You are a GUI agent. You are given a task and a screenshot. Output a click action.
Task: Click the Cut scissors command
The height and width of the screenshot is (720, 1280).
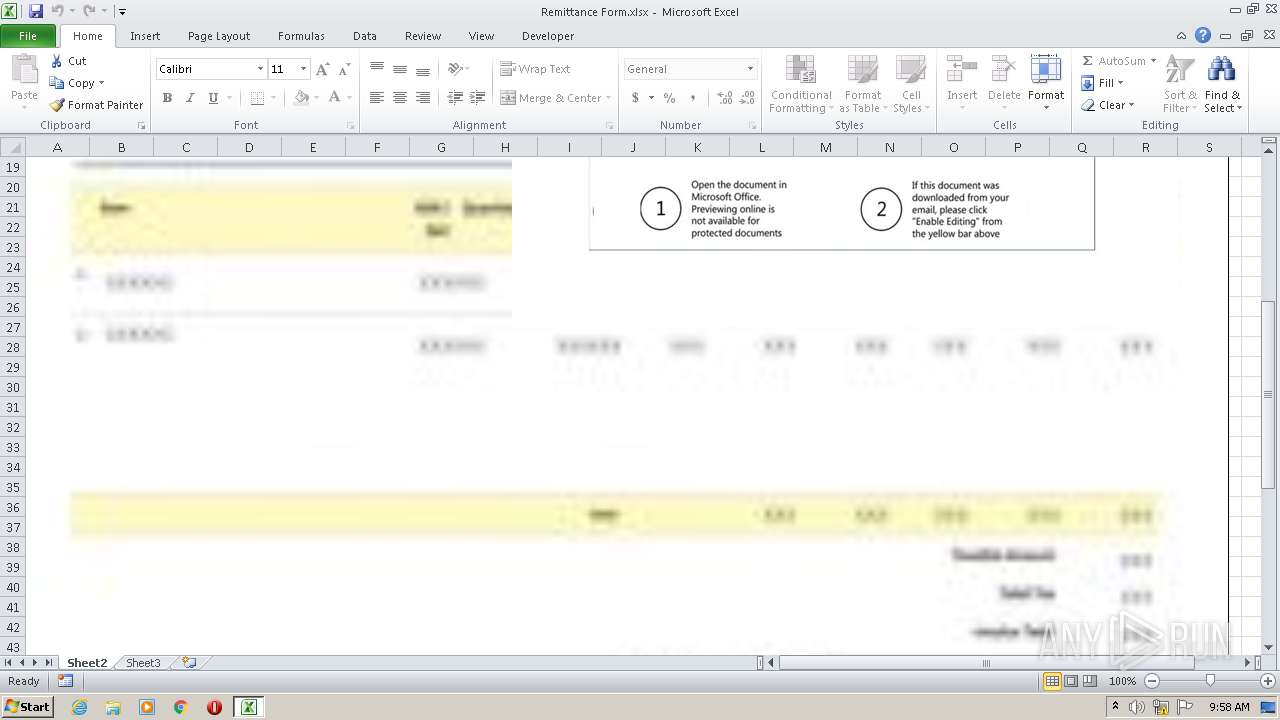tap(68, 61)
